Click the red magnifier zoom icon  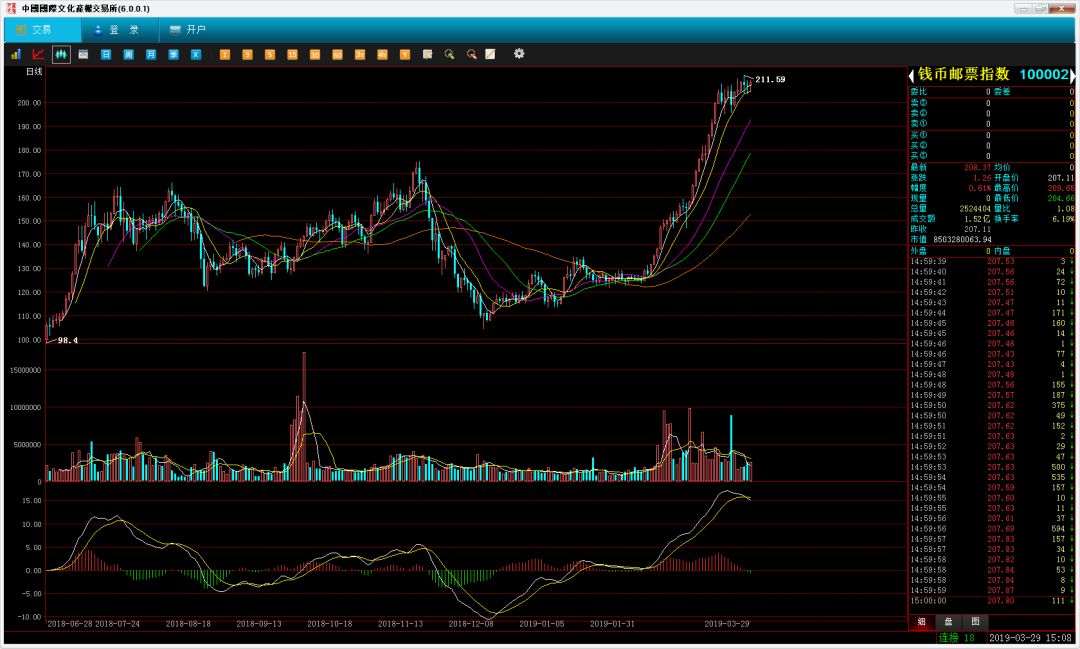point(472,54)
